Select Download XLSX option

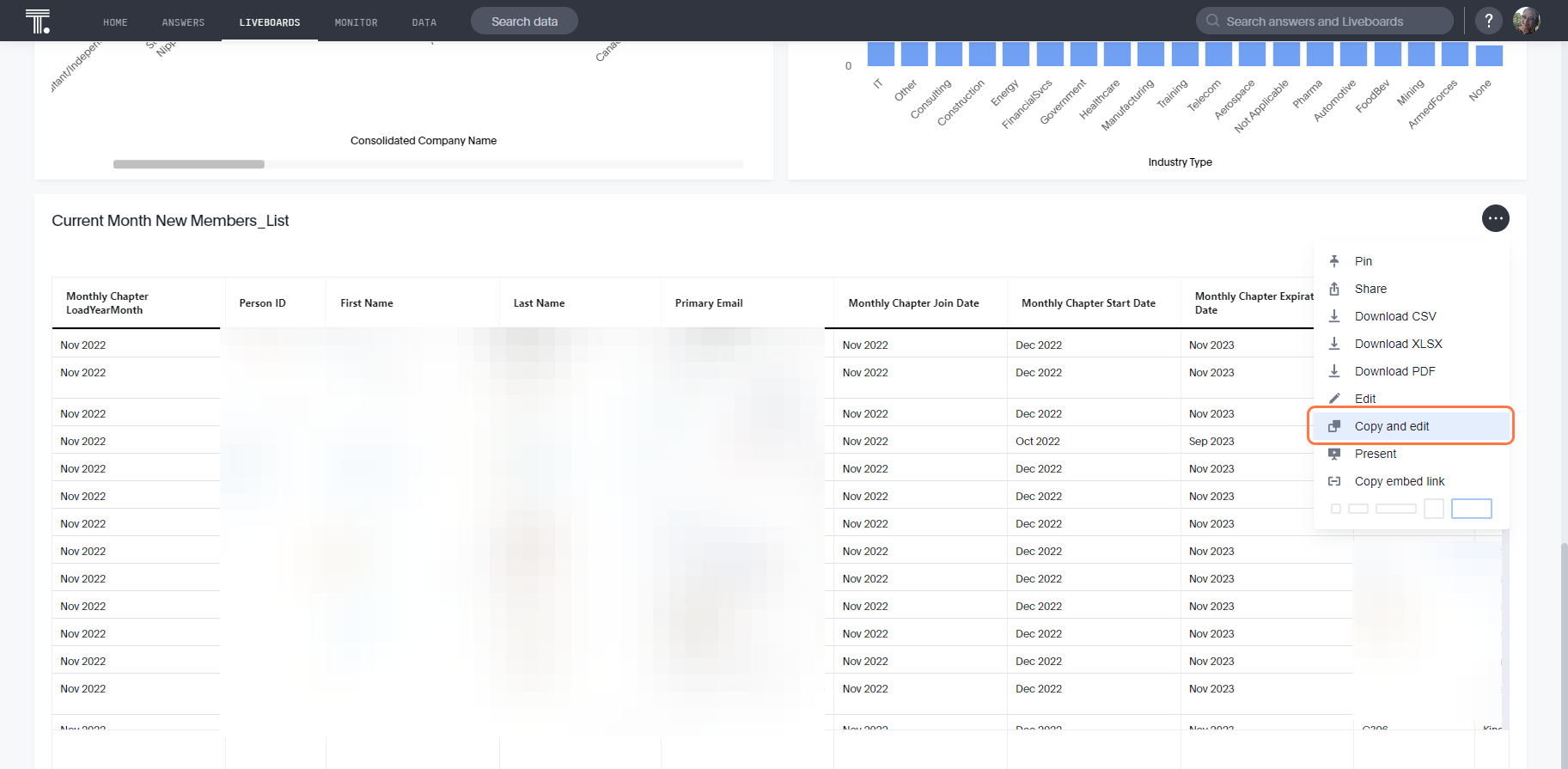tap(1412, 344)
